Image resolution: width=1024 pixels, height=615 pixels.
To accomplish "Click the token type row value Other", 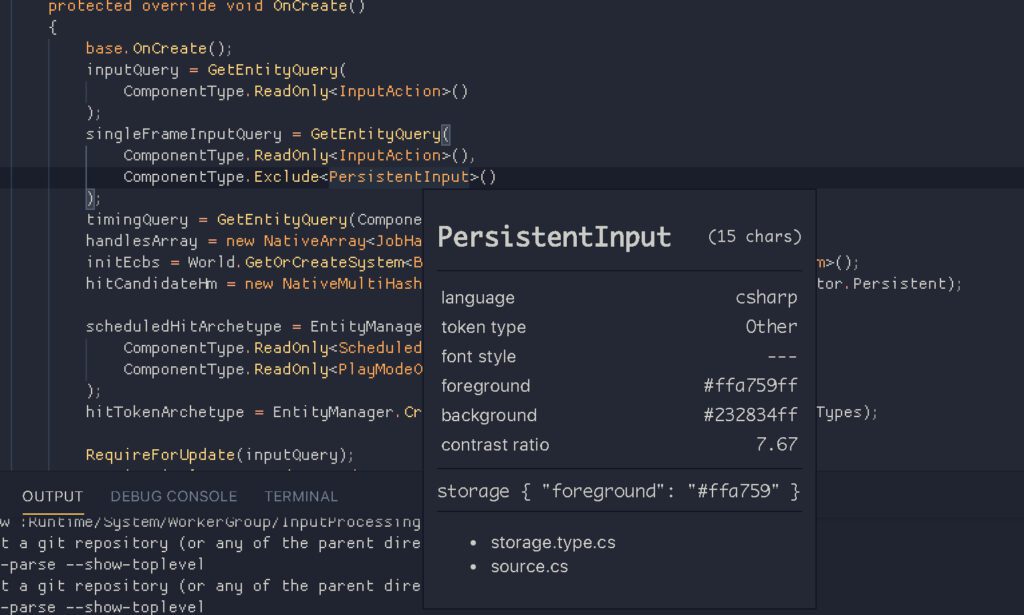I will coord(771,327).
